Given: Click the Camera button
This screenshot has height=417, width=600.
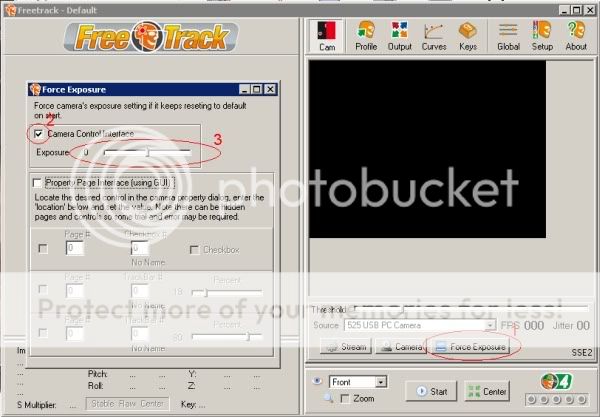Looking at the screenshot, I should point(401,347).
